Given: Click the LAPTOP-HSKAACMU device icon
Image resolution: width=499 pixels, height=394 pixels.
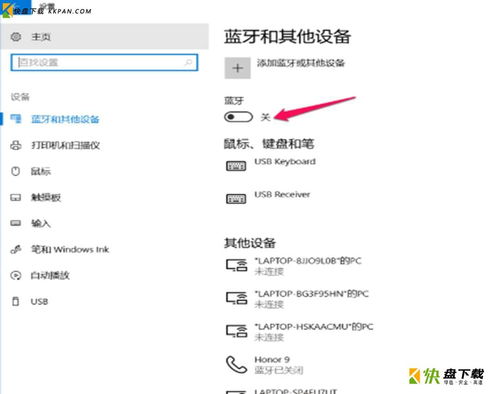Looking at the screenshot, I should pyautogui.click(x=237, y=331).
